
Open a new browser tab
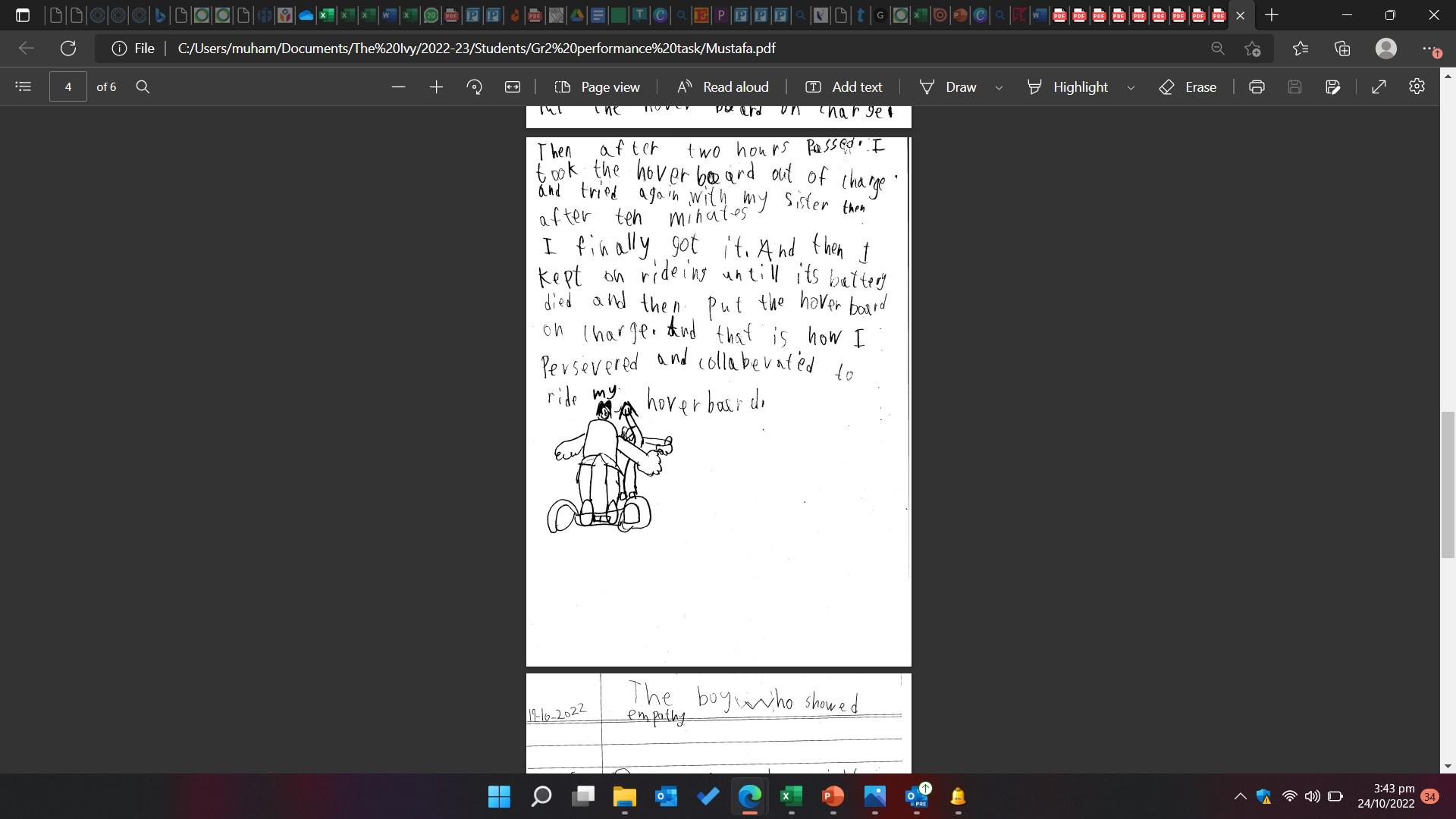[x=1272, y=14]
